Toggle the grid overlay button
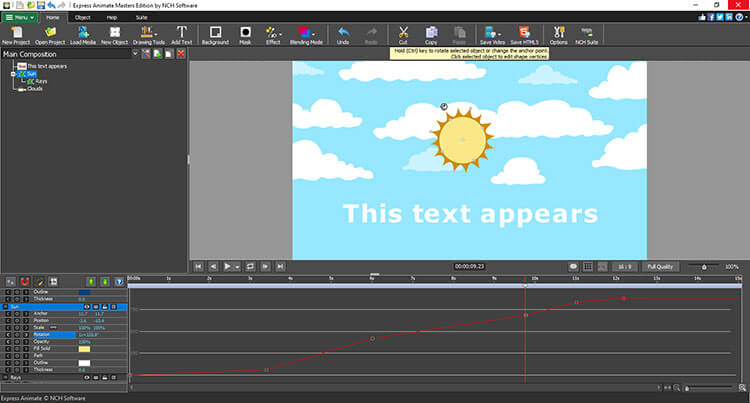 point(588,267)
